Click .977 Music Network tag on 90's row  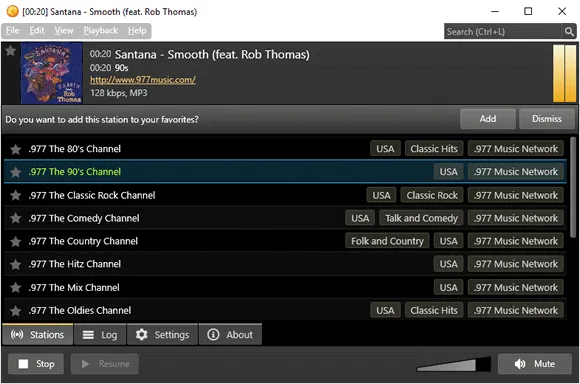tap(516, 172)
